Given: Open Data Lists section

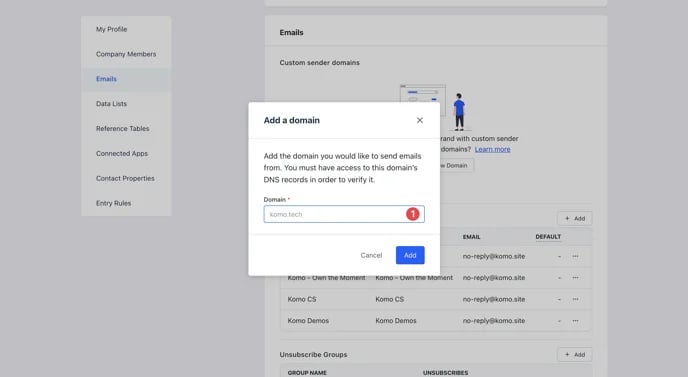Looking at the screenshot, I should click(x=111, y=104).
